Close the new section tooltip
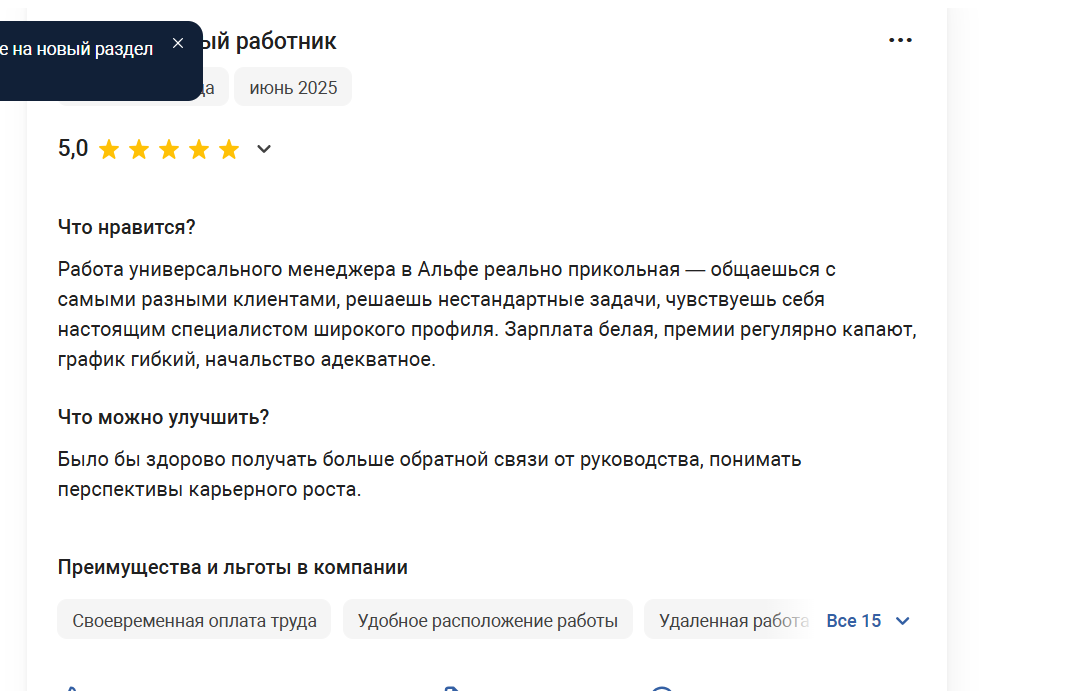 pos(178,43)
